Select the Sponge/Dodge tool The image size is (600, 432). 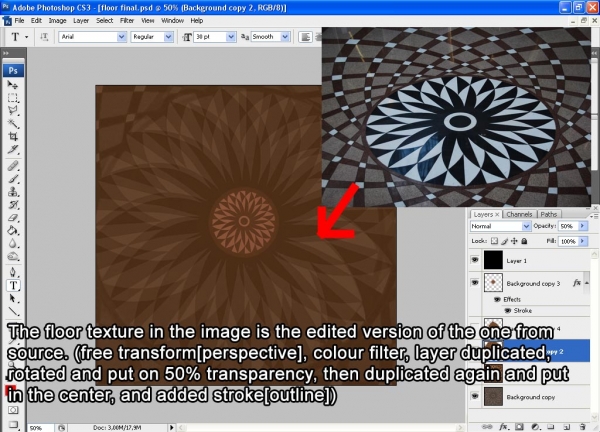tap(13, 256)
